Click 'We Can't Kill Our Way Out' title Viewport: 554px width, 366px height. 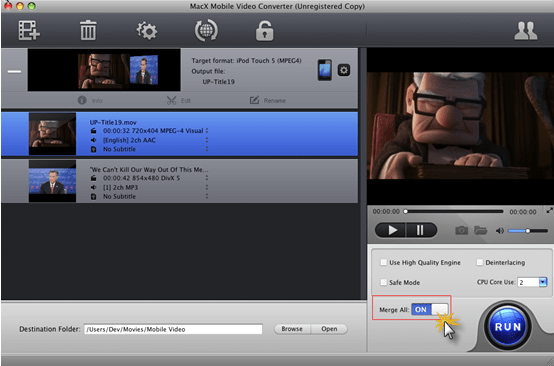point(149,170)
